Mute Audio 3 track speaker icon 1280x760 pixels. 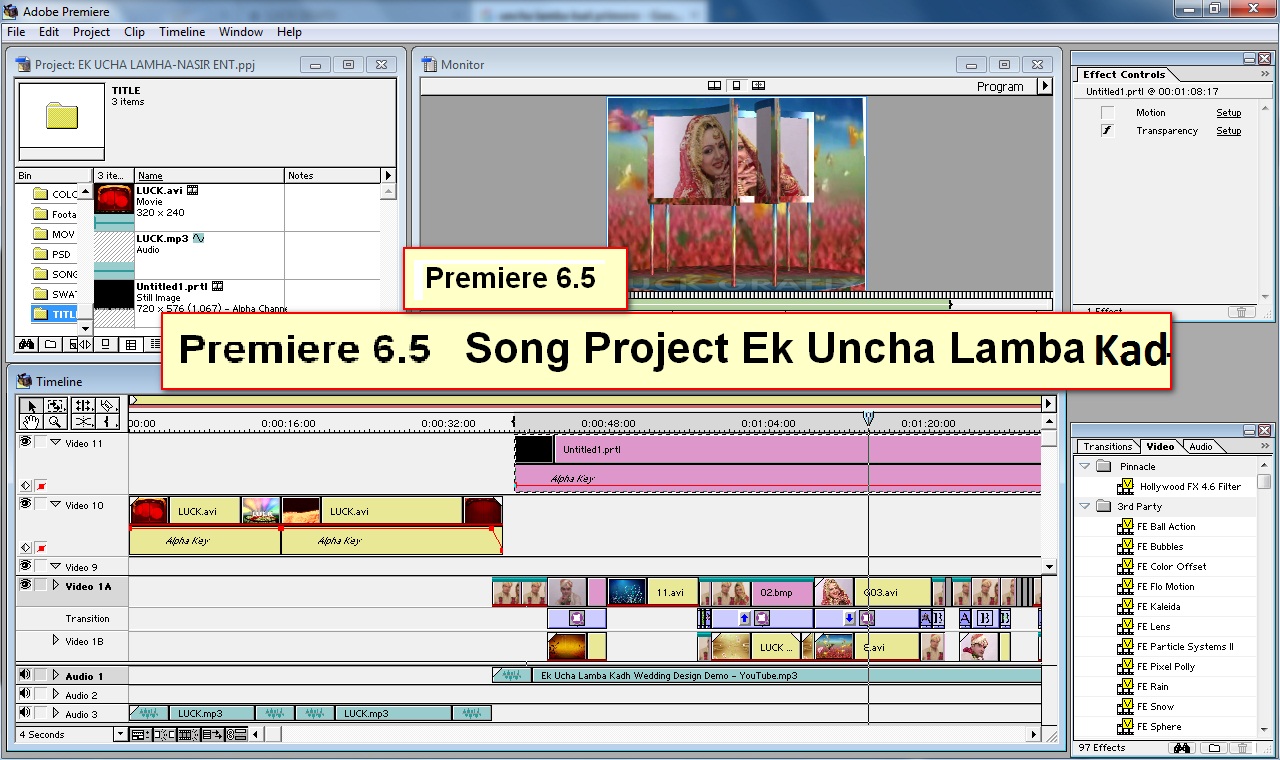coord(25,714)
